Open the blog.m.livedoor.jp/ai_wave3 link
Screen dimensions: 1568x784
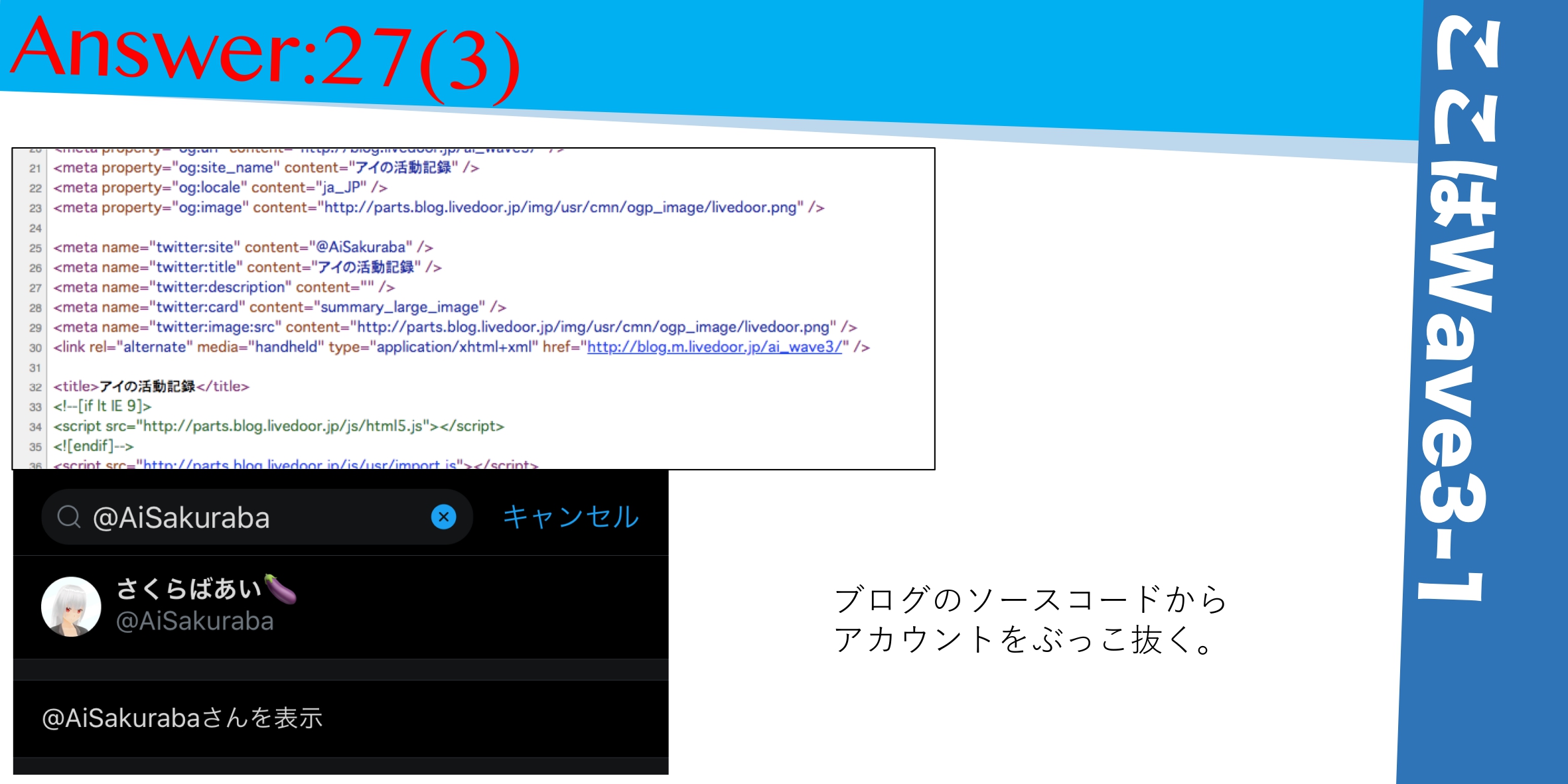pos(714,347)
